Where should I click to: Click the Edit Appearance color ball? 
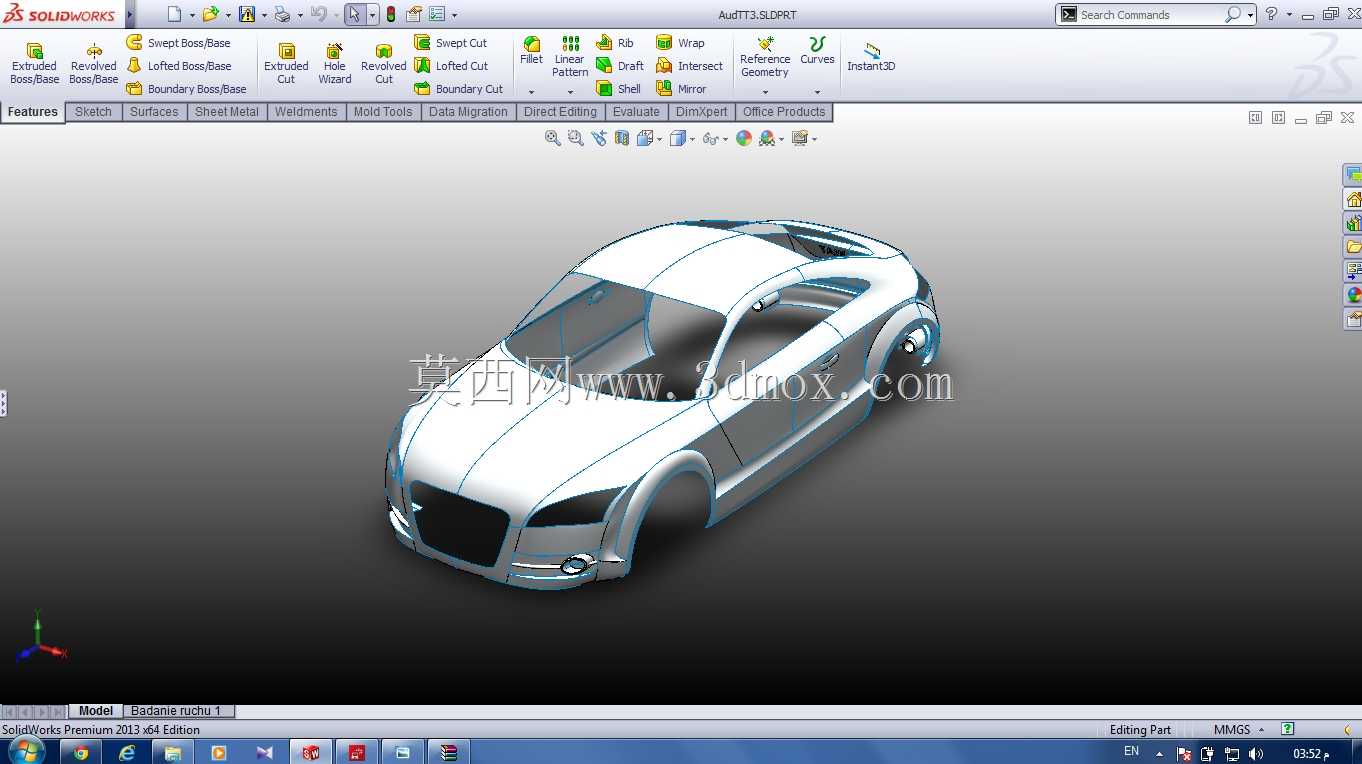click(744, 139)
